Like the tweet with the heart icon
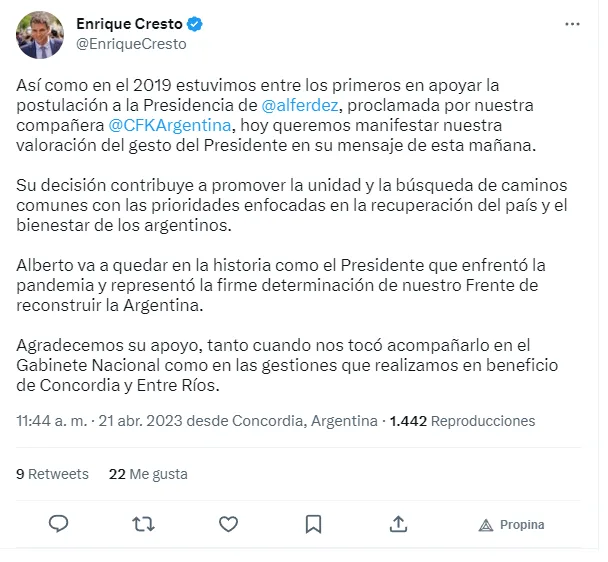Image resolution: width=608 pixels, height=562 pixels. (x=229, y=524)
